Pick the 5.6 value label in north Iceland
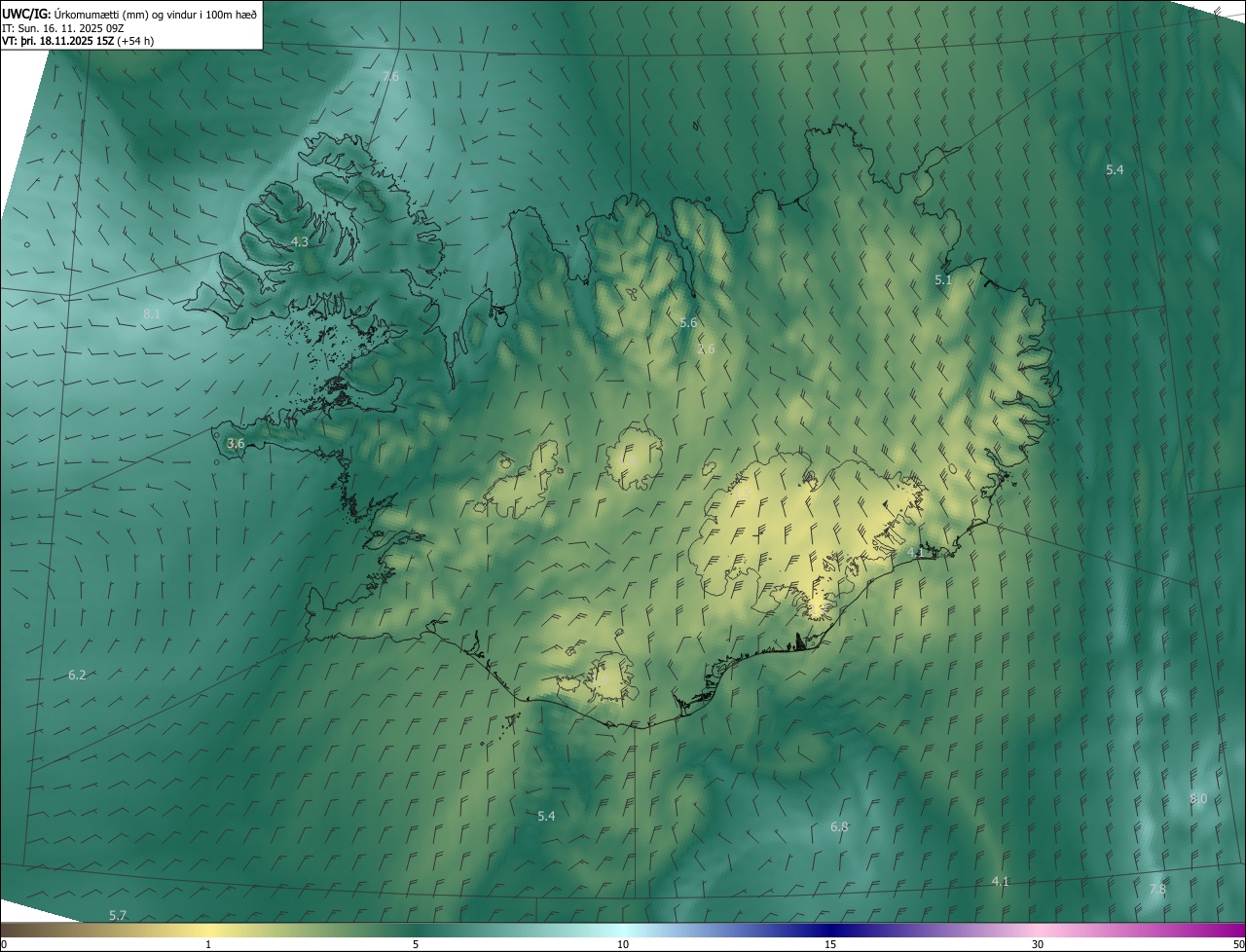 [x=688, y=322]
